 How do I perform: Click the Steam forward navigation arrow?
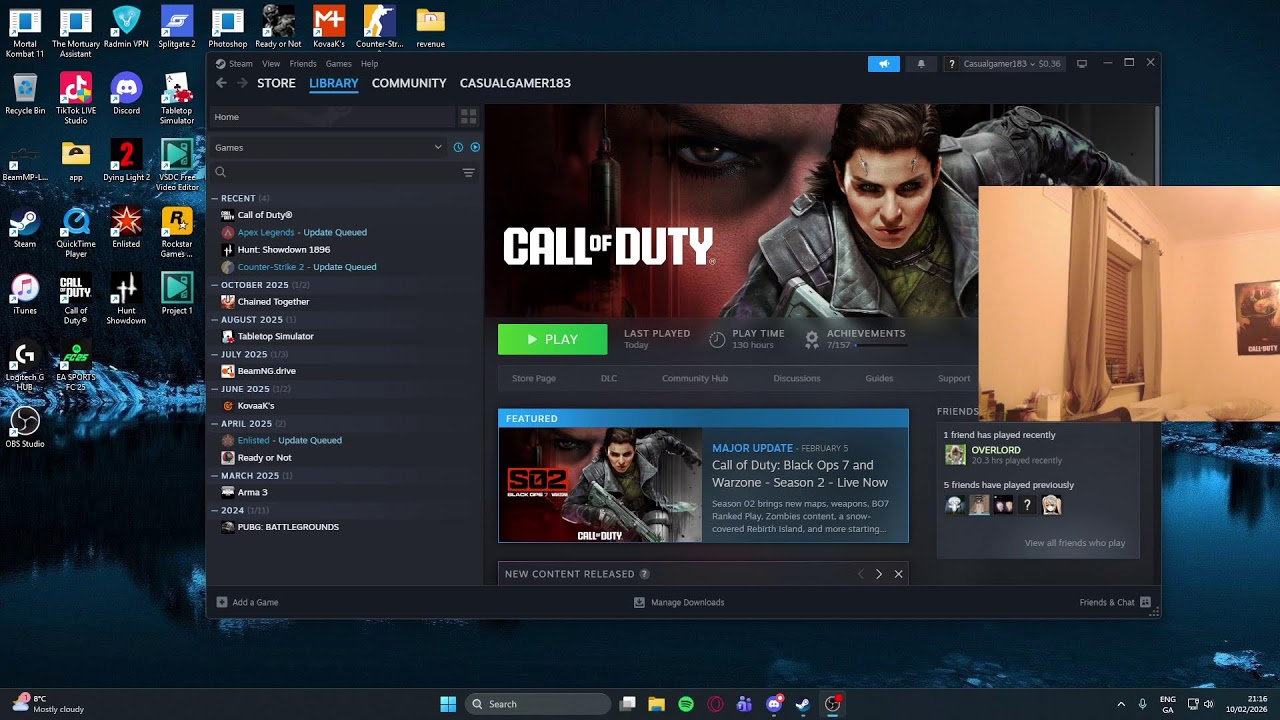tap(242, 83)
